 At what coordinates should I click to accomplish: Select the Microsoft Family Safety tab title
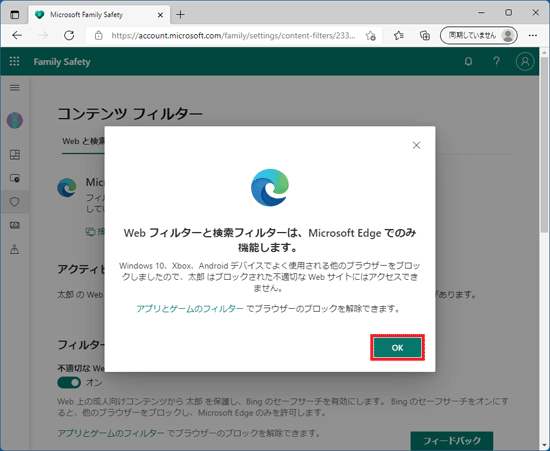pyautogui.click(x=86, y=15)
